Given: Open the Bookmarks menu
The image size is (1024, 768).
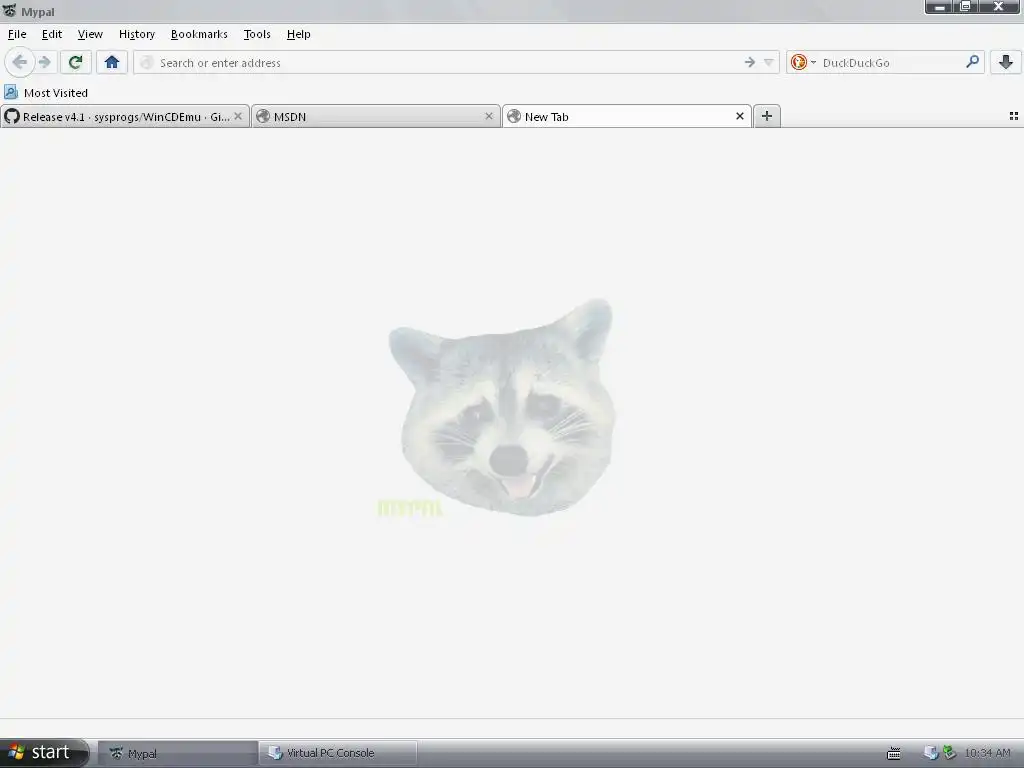Looking at the screenshot, I should (x=199, y=34).
